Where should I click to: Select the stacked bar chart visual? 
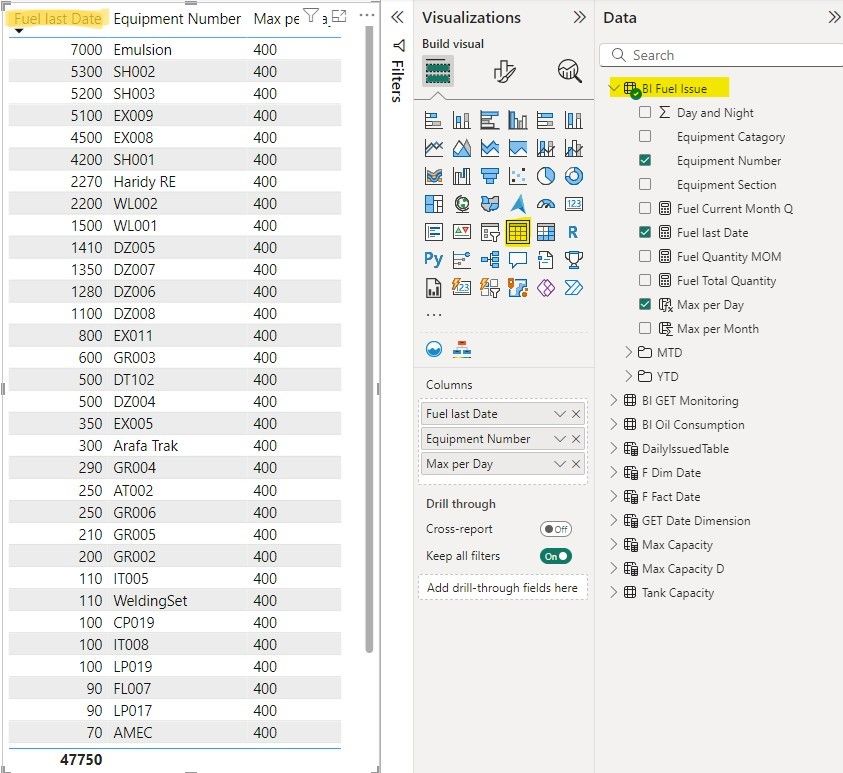click(433, 120)
